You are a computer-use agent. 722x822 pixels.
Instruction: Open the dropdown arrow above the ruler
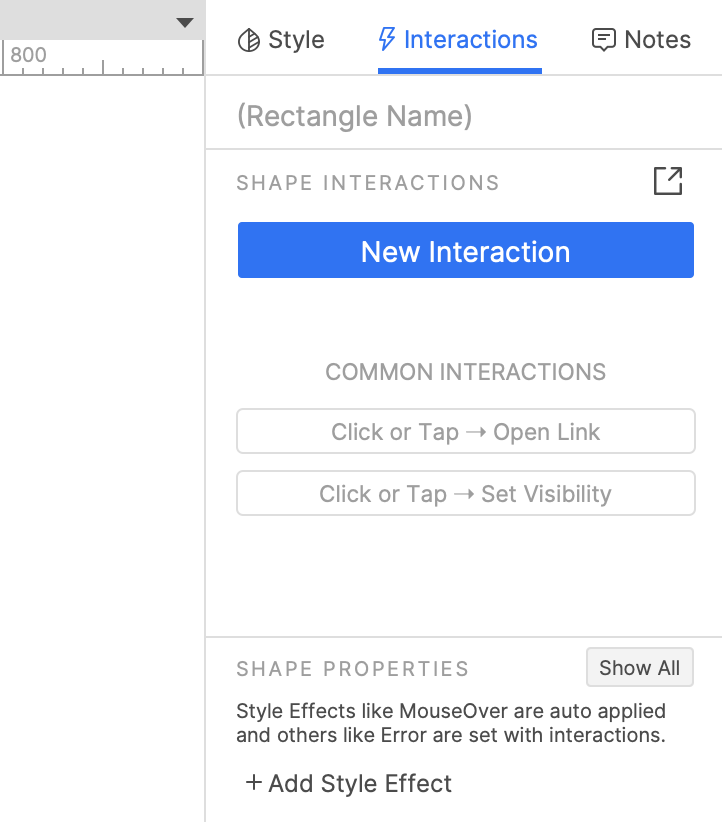[184, 22]
